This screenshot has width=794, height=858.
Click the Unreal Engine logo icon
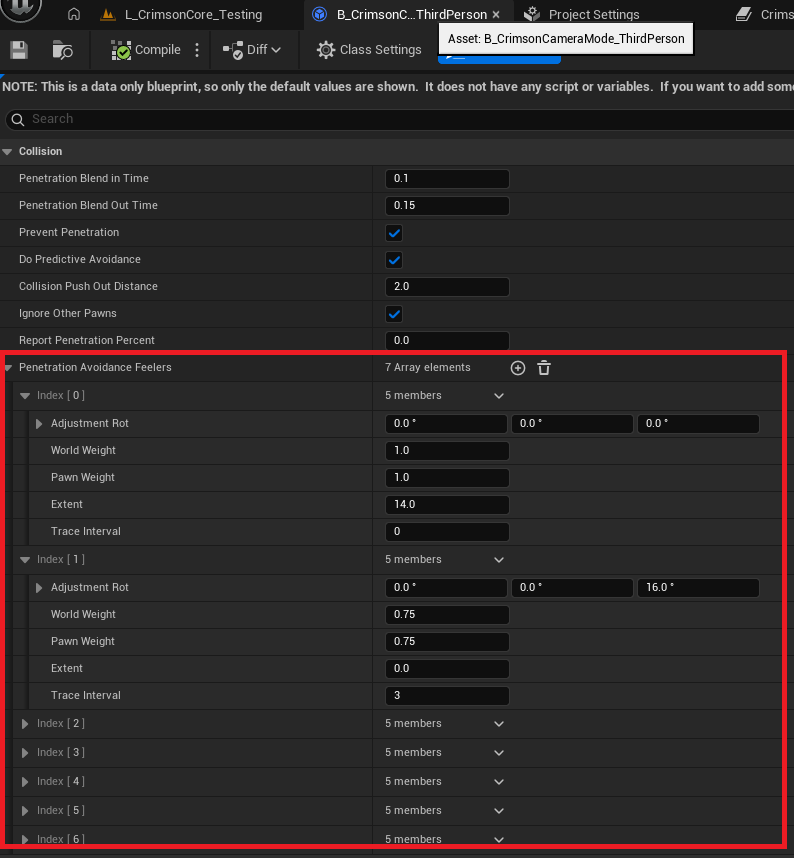click(20, 8)
